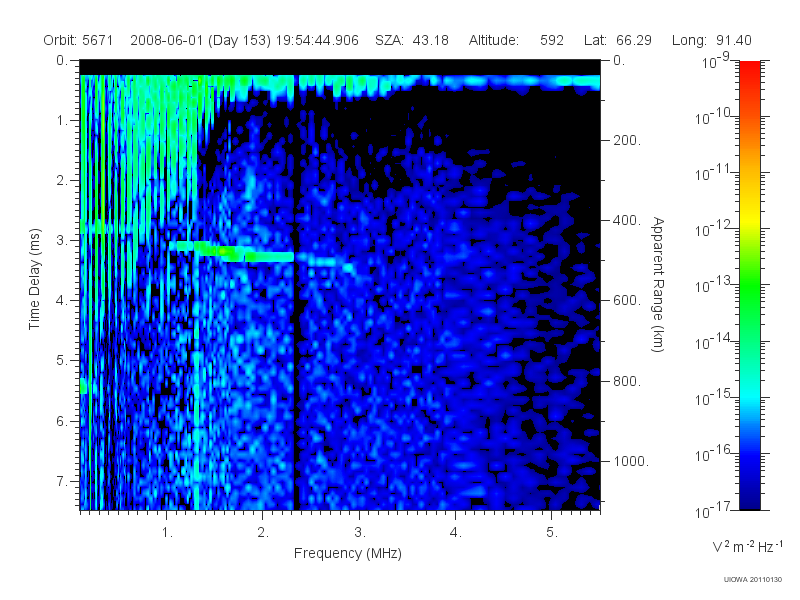Click the 'UIOWA 20110130' credit text
This screenshot has width=800, height=600.
753,580
